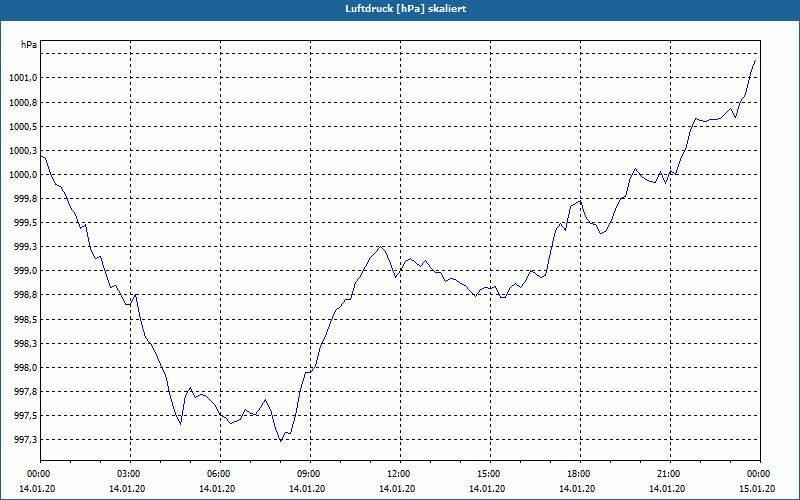The image size is (800, 500).
Task: Choose the 997,5 y-axis tick label
Action: point(25,416)
